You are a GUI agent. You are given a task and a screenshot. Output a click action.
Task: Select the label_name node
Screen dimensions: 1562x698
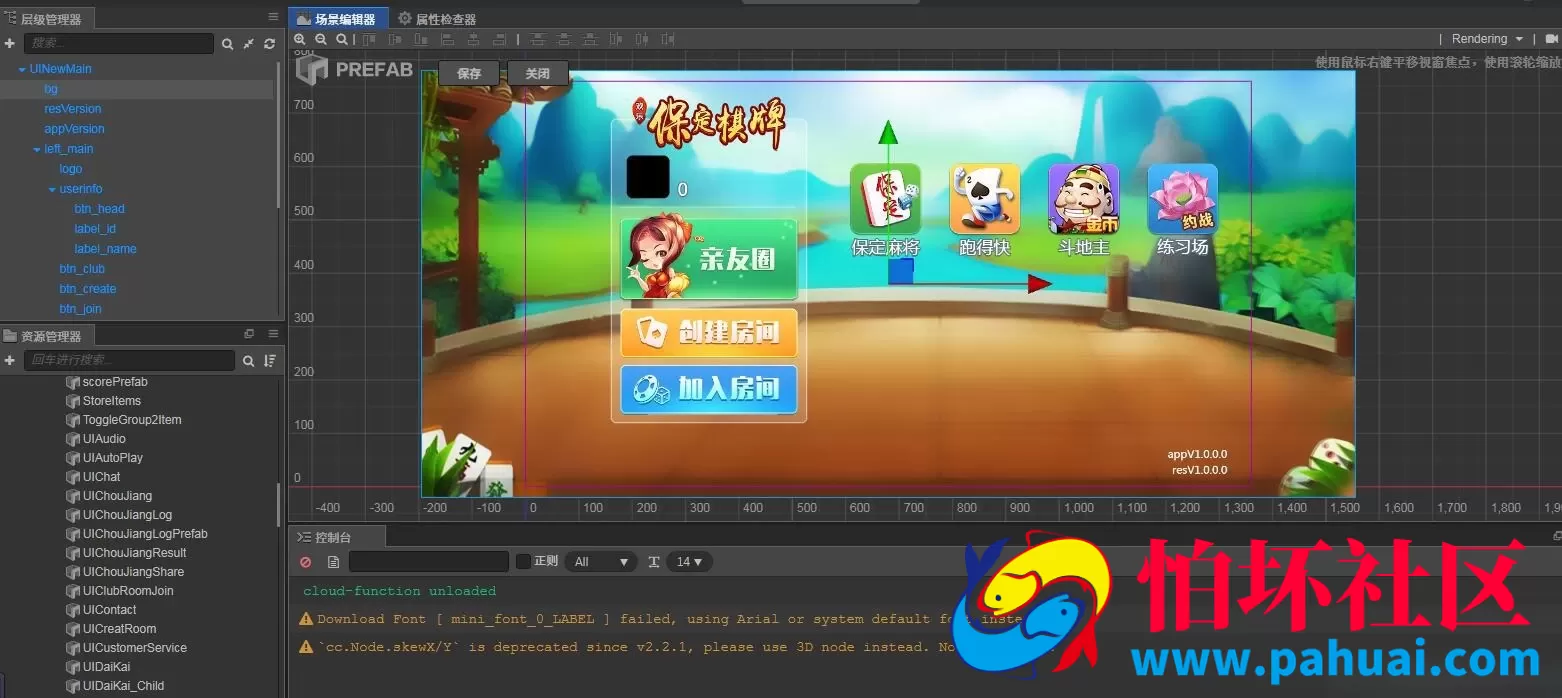pyautogui.click(x=105, y=249)
